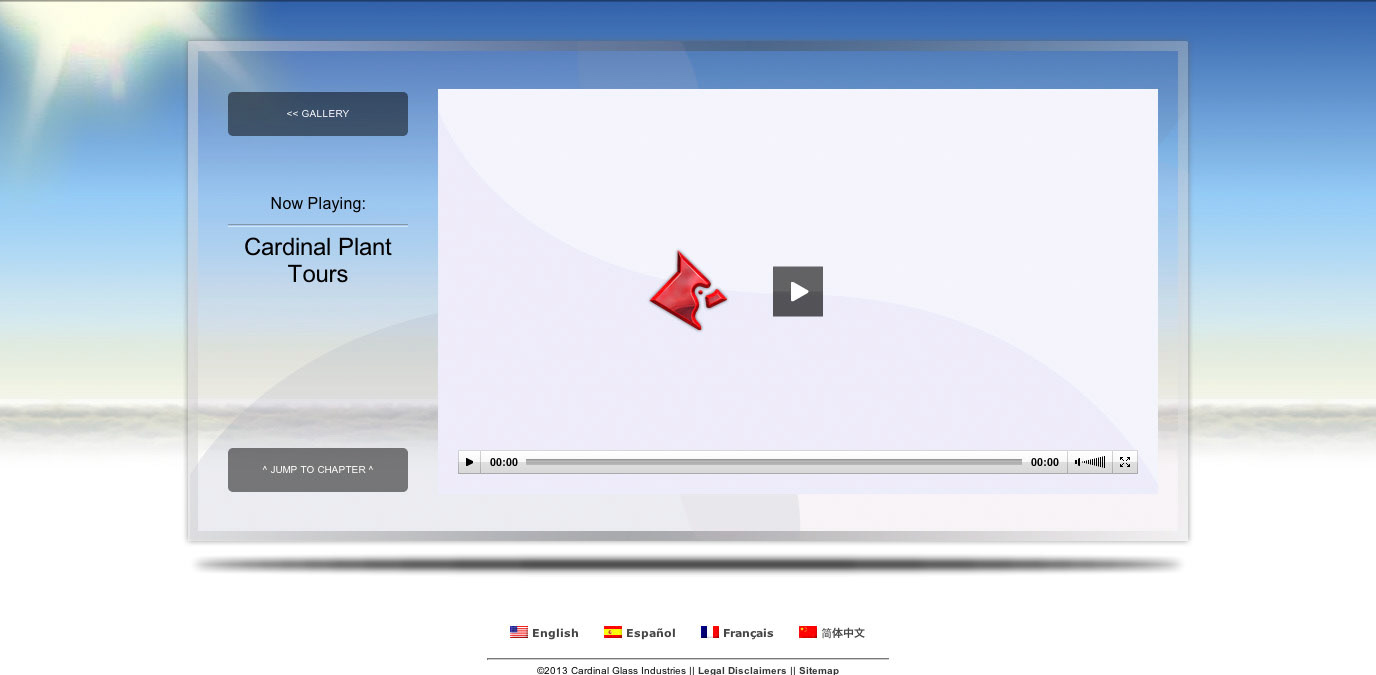
Task: Click the large center play button overlay
Action: point(798,291)
